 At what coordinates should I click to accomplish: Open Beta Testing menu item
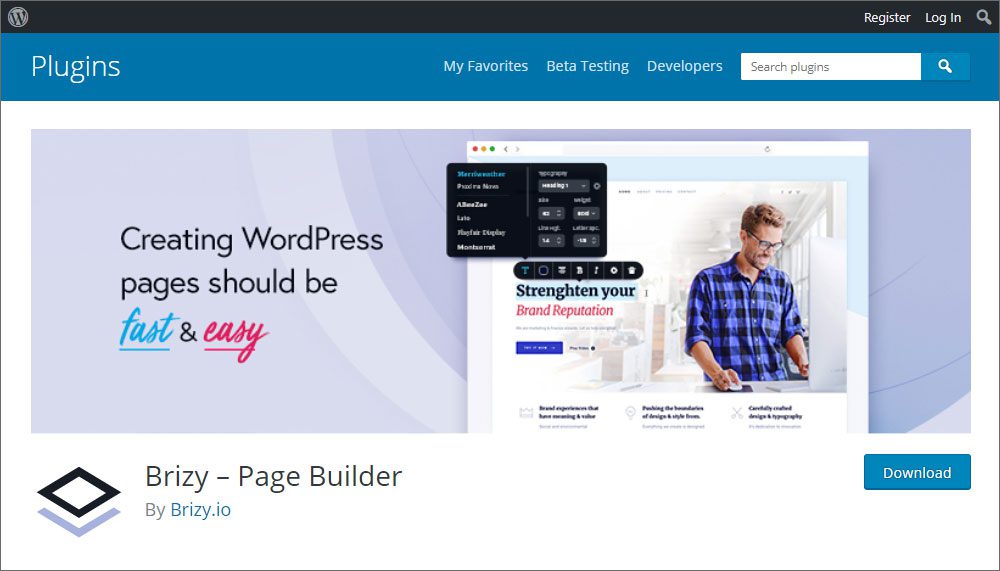tap(587, 66)
